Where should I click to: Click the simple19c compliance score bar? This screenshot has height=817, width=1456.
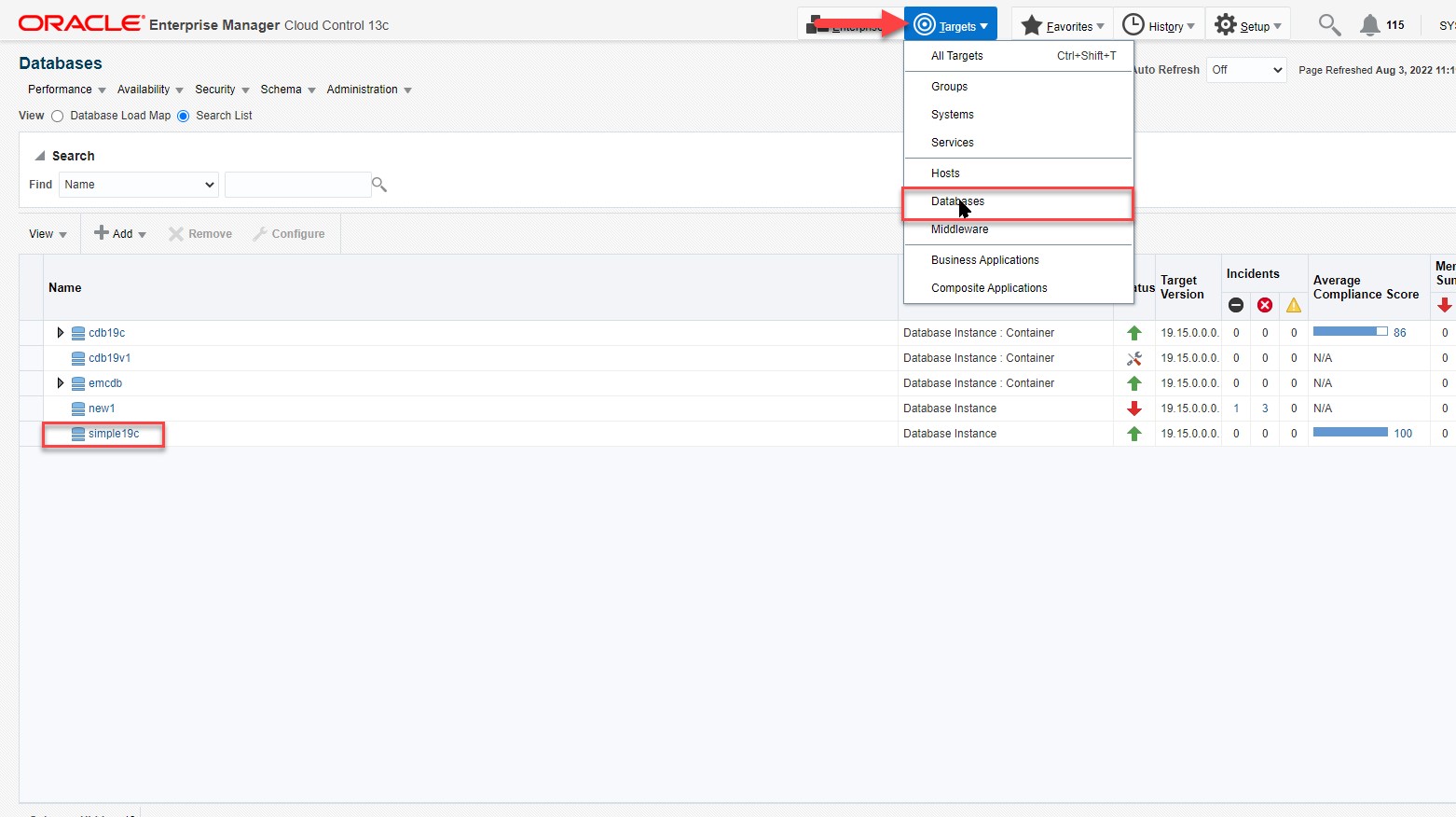1351,432
